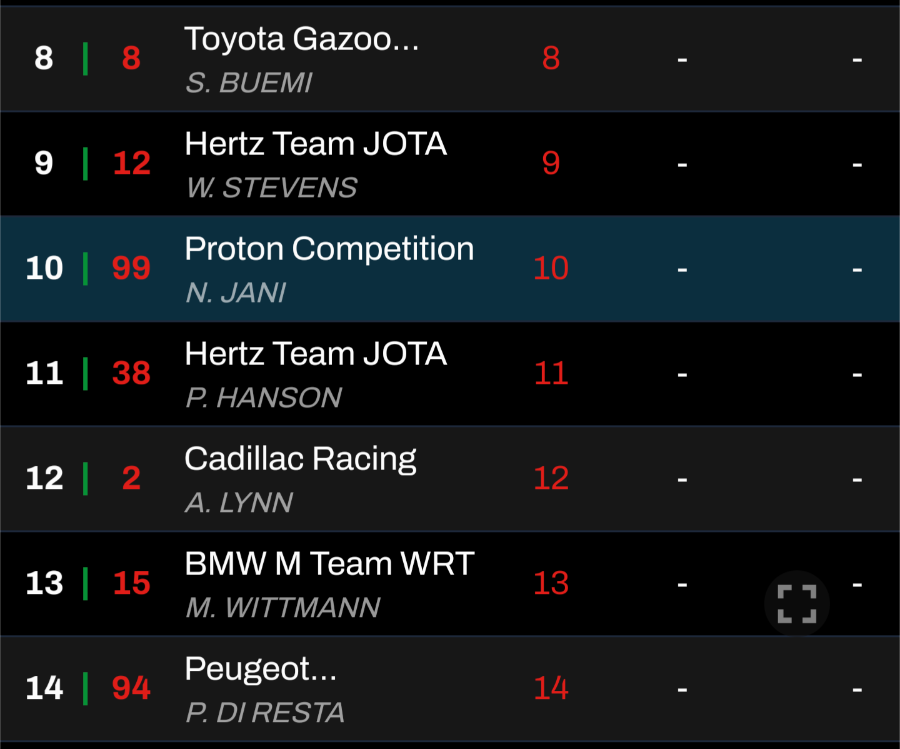Click driver N. JANI name
This screenshot has height=749, width=900.
236,293
